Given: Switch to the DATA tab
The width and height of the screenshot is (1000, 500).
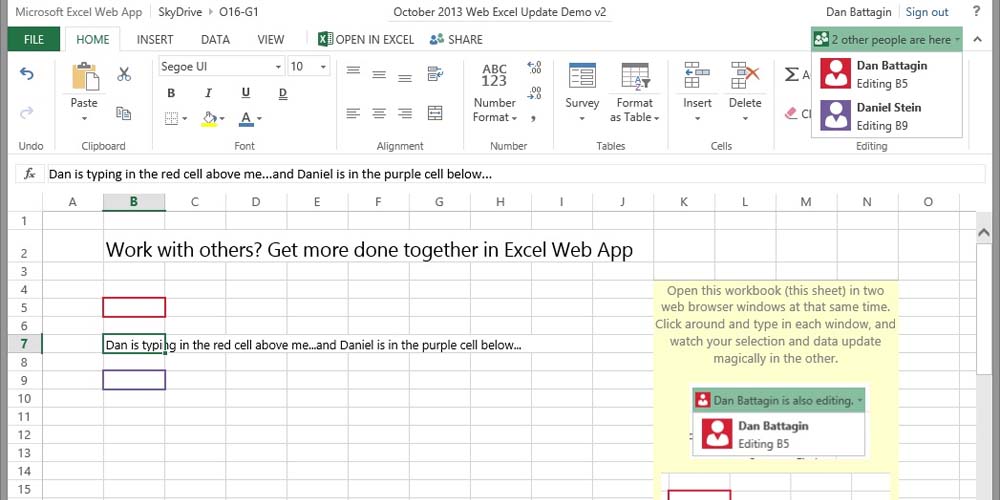Looking at the screenshot, I should click(215, 40).
